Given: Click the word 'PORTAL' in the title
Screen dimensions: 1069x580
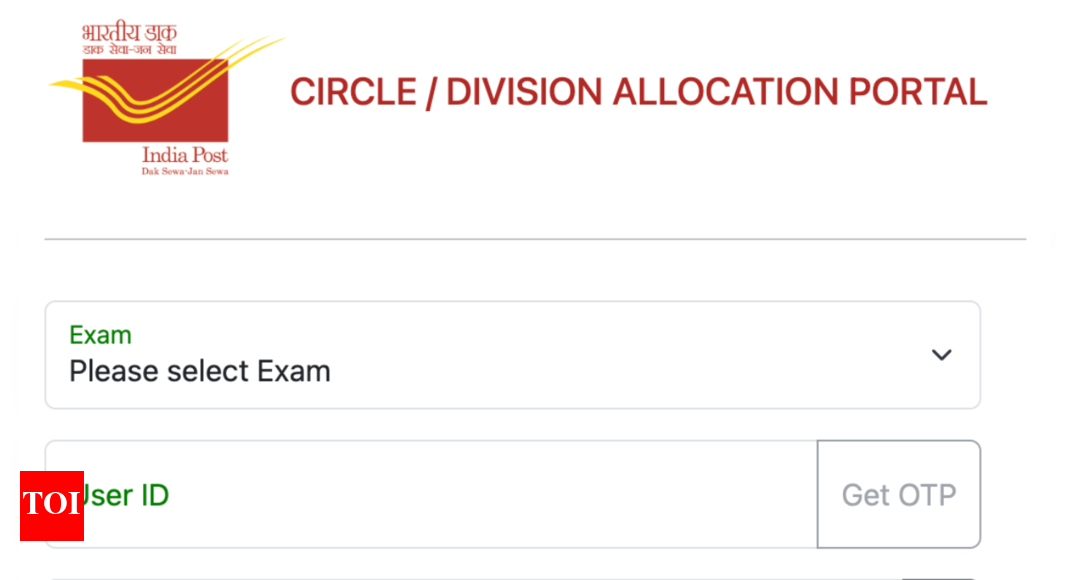Looking at the screenshot, I should [918, 92].
